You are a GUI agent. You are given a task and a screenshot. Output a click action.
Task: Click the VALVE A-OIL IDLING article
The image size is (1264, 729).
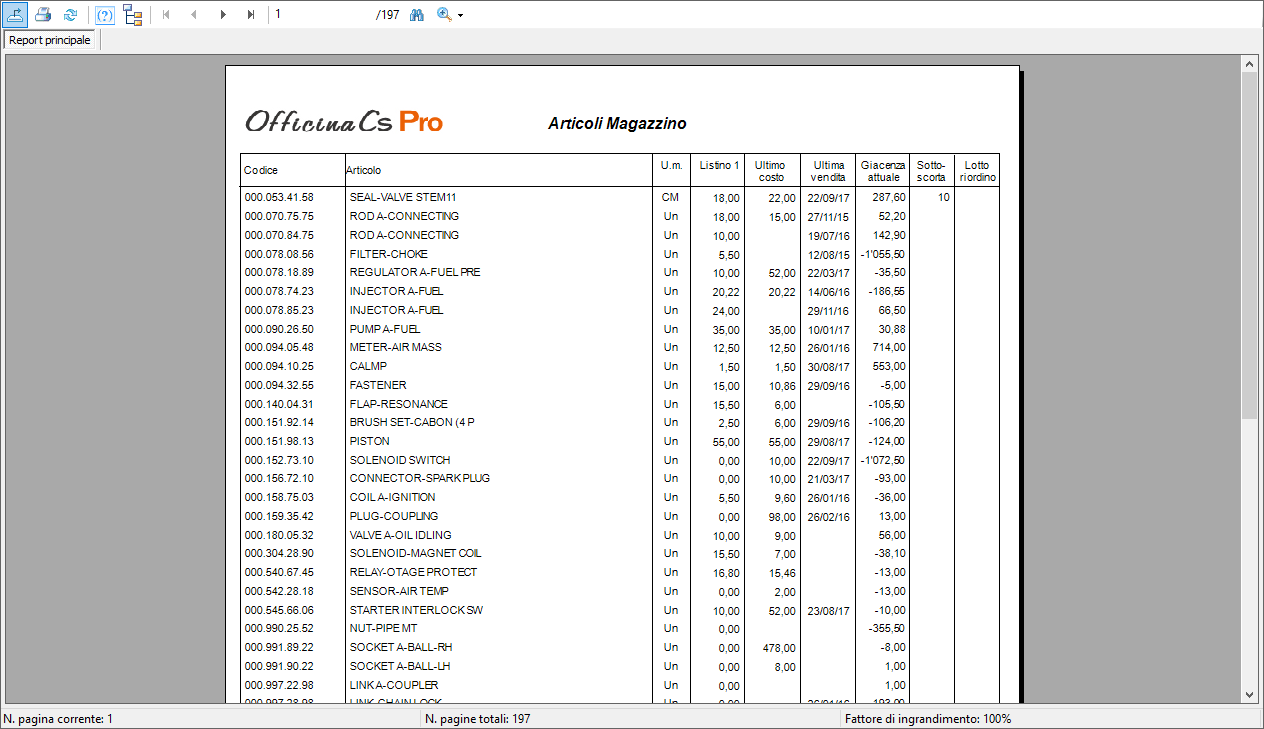401,535
